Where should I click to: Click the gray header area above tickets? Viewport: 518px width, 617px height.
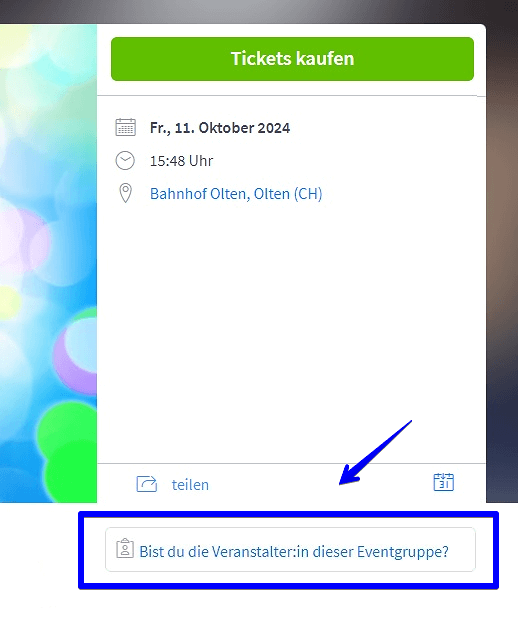(259, 12)
